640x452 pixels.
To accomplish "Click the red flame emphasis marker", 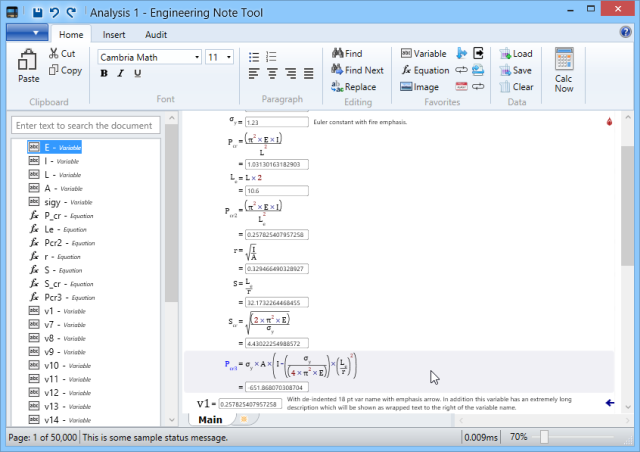I will 609,122.
